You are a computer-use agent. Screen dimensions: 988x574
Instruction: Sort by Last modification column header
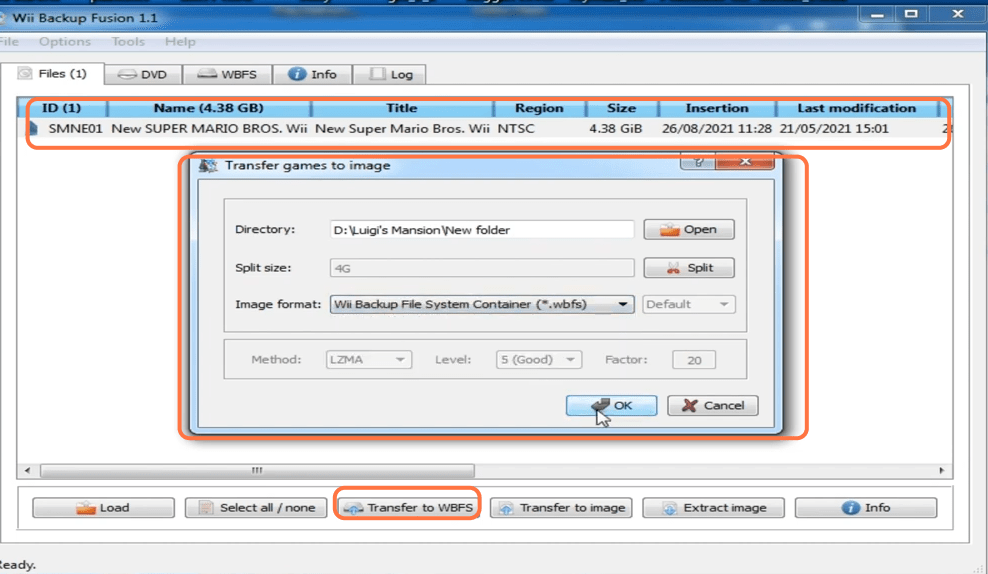click(857, 108)
